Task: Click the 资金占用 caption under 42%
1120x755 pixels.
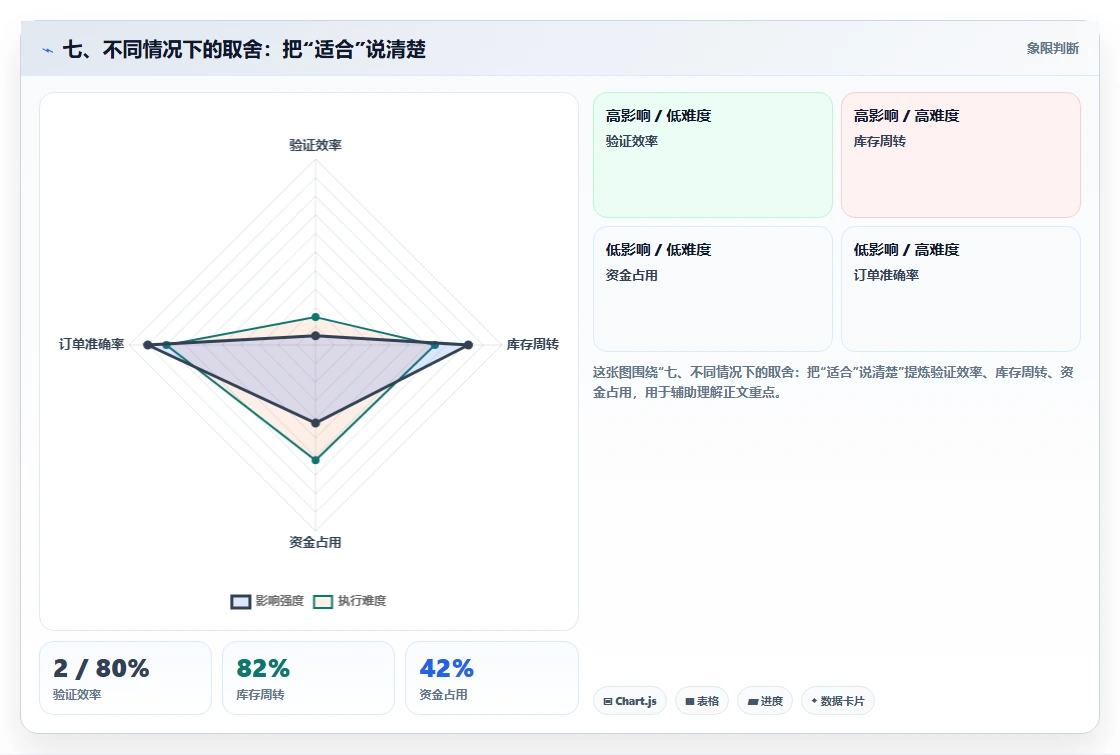Action: 443,694
